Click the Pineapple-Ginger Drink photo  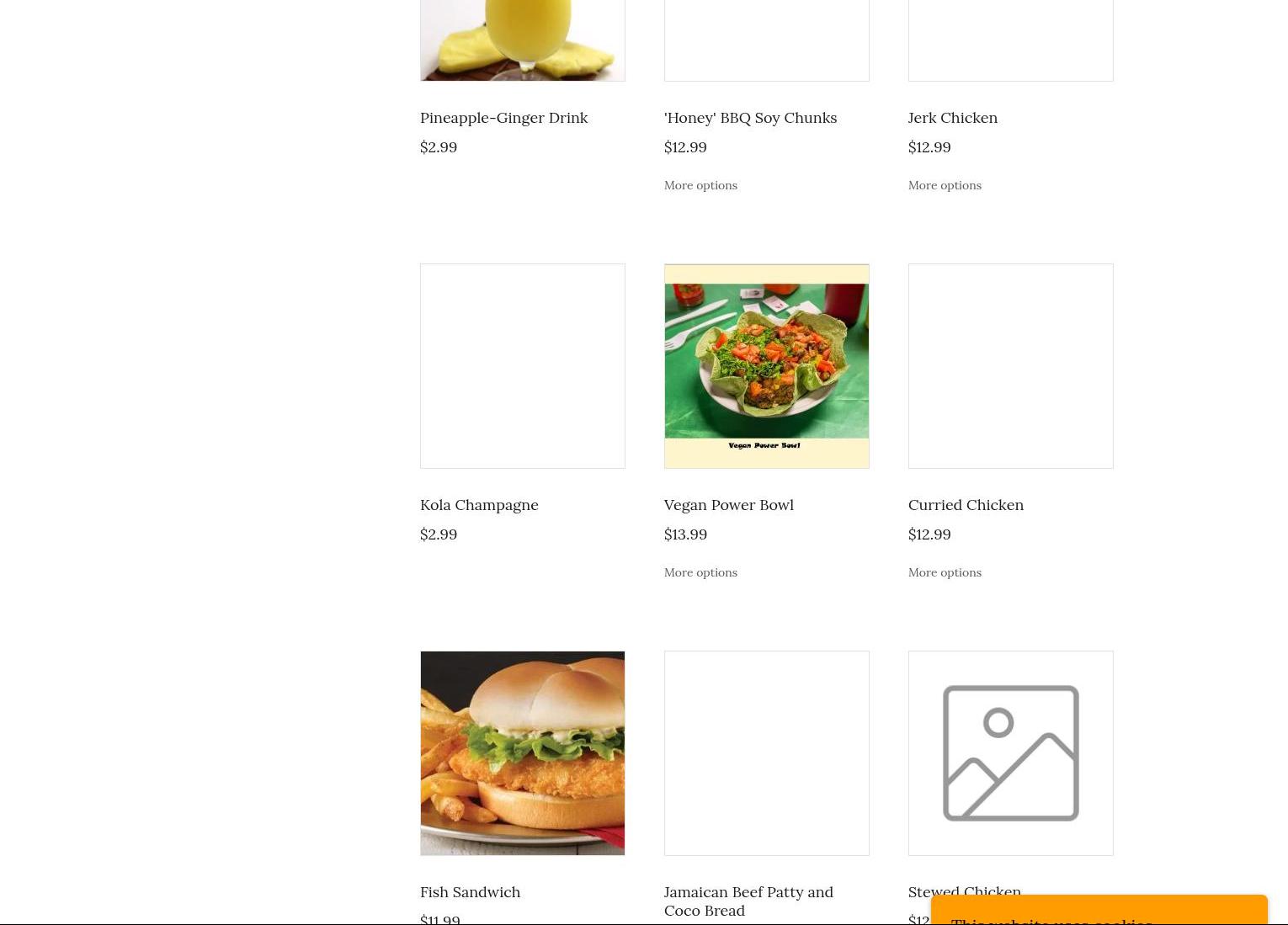[523, 40]
